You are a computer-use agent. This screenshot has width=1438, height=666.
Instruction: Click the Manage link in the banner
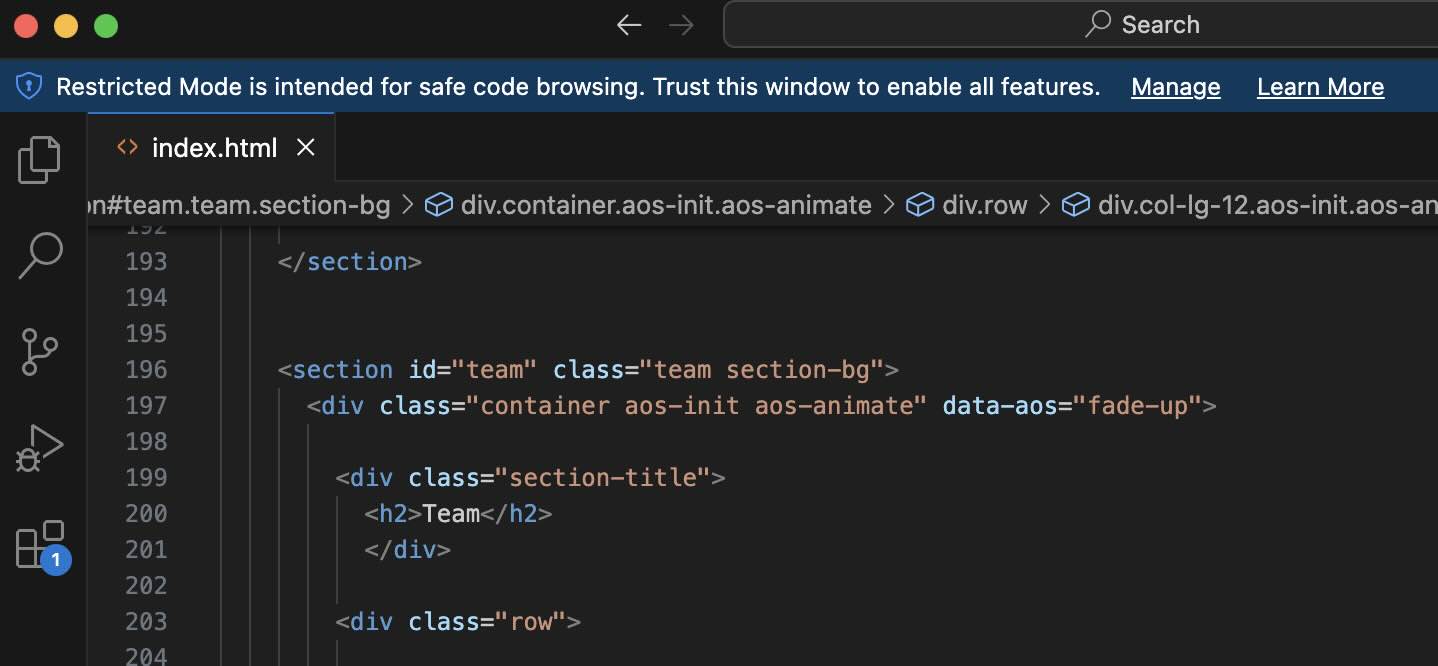1175,87
